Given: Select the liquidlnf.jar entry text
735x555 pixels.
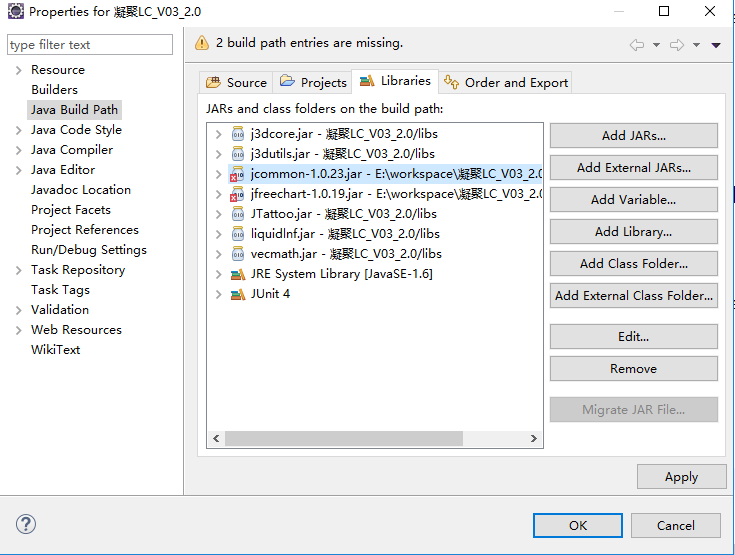Looking at the screenshot, I should pyautogui.click(x=345, y=233).
